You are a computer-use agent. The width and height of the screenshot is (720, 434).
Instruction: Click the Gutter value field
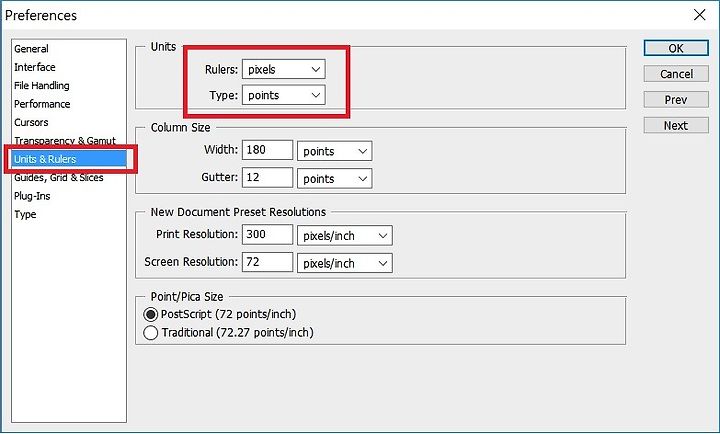pos(267,178)
